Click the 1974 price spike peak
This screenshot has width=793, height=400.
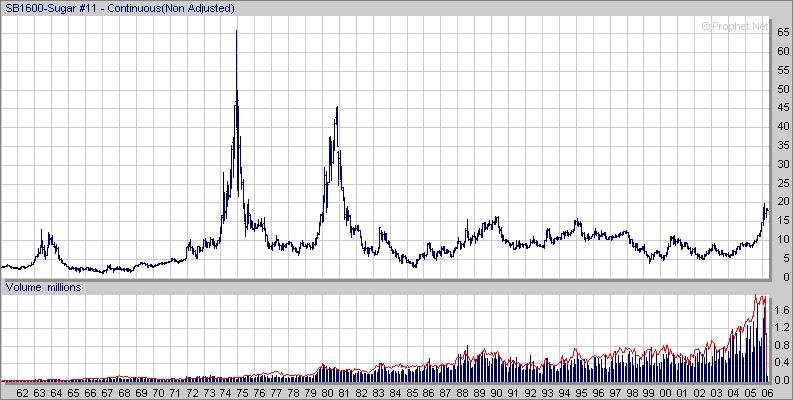pos(236,33)
